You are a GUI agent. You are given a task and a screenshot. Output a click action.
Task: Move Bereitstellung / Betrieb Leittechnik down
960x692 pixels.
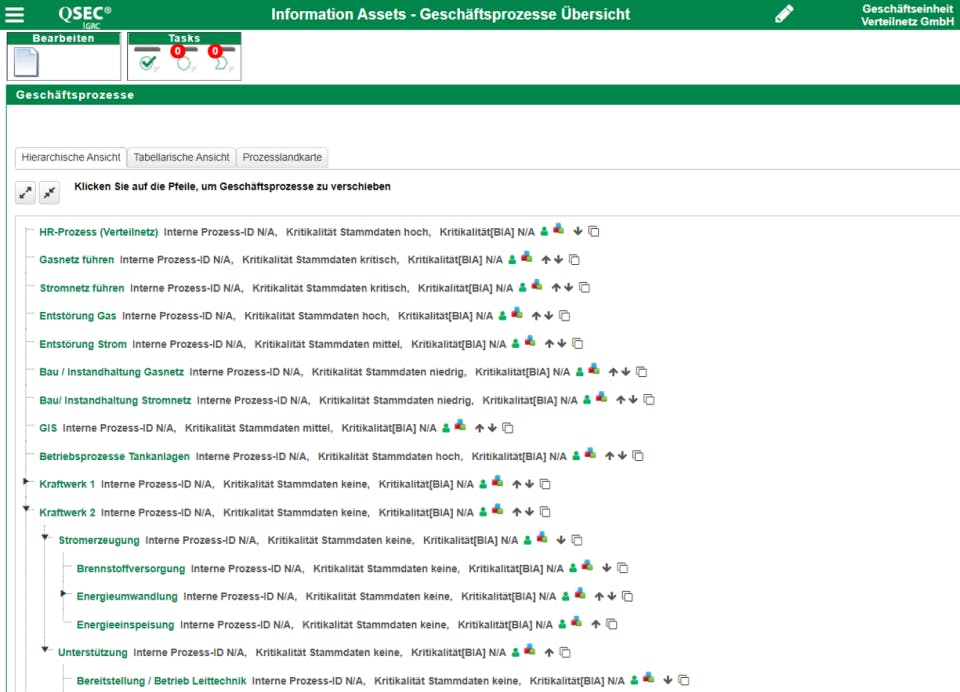(668, 680)
